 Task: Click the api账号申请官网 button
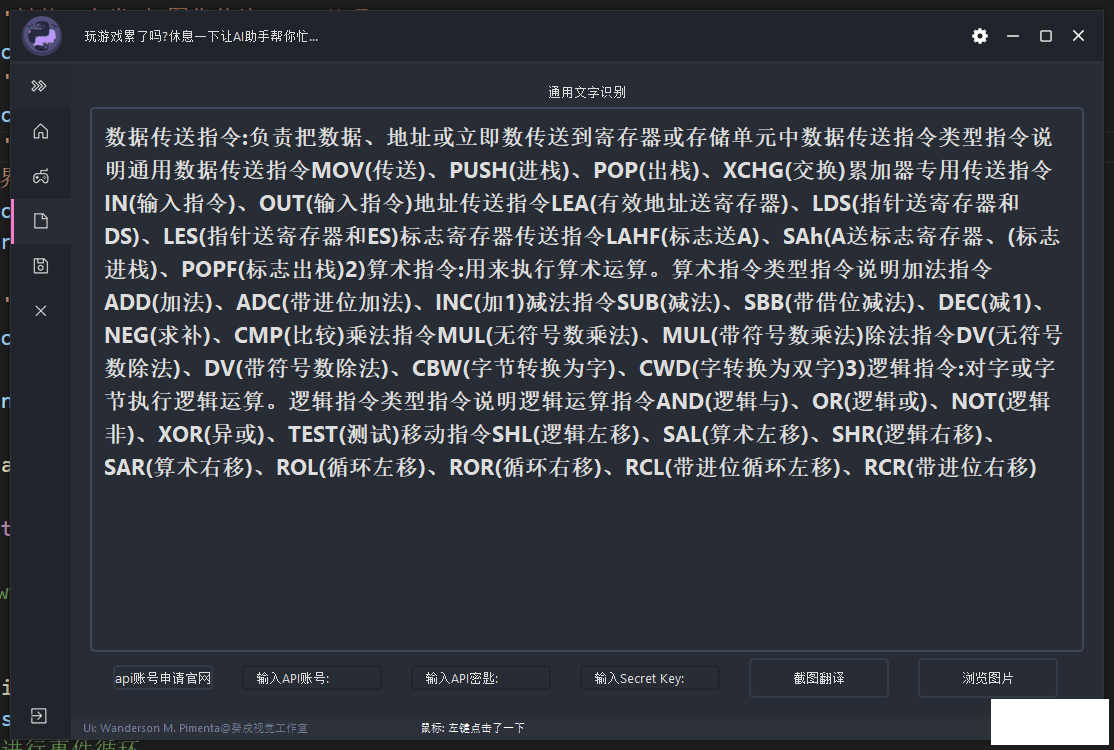click(x=163, y=678)
